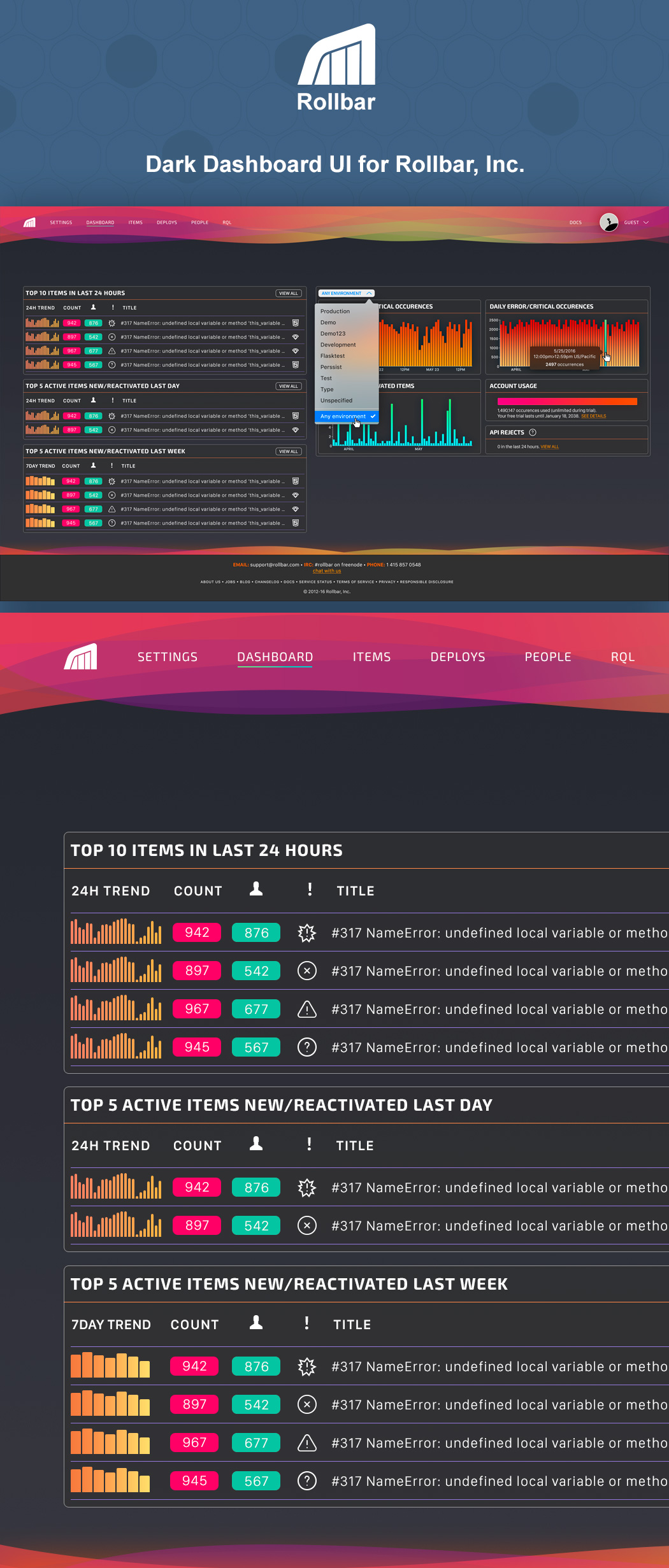669x1568 pixels.
Task: Open the Changelog link in the footer
Action: point(267,582)
